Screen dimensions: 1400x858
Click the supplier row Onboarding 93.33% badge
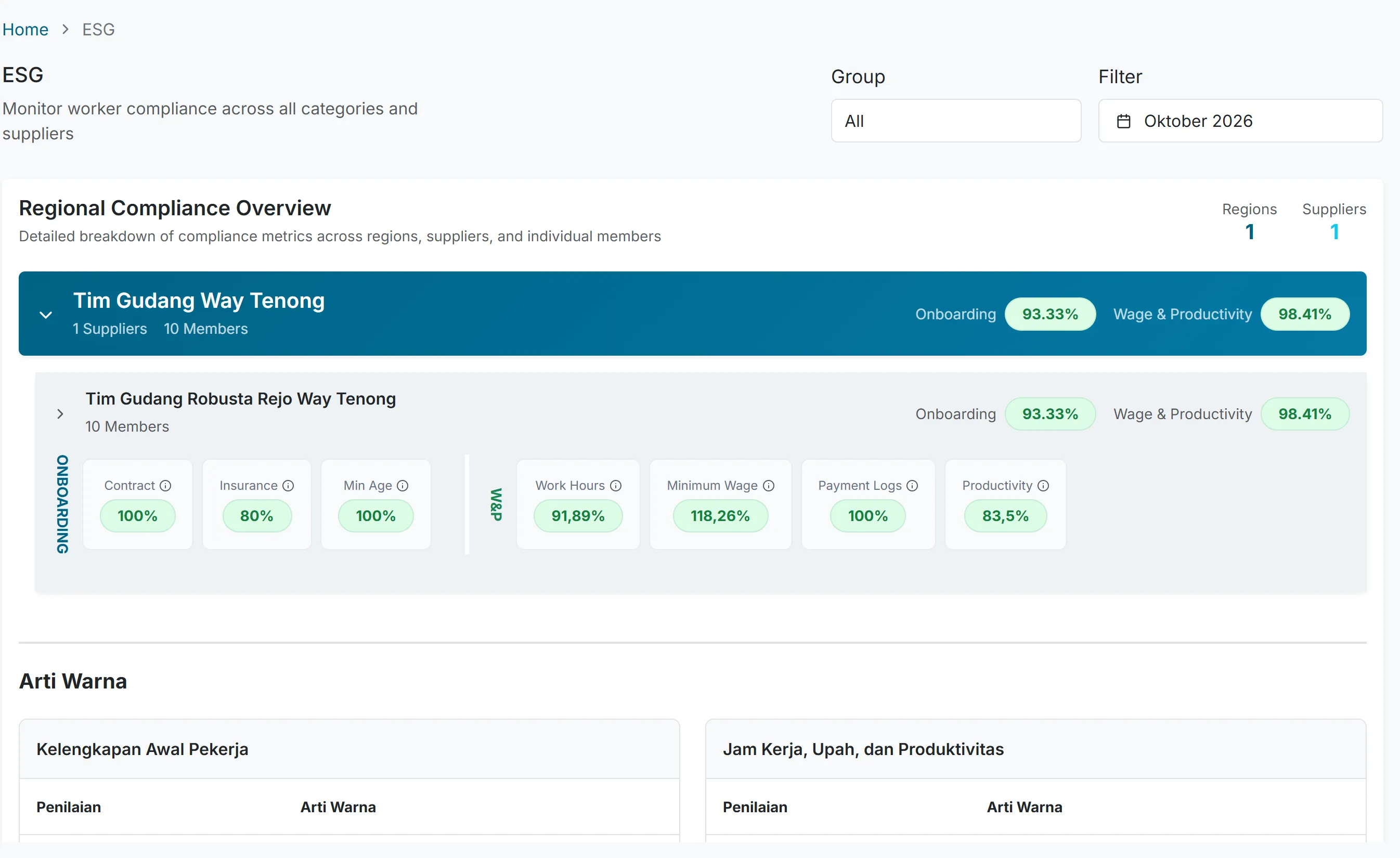pos(1050,413)
